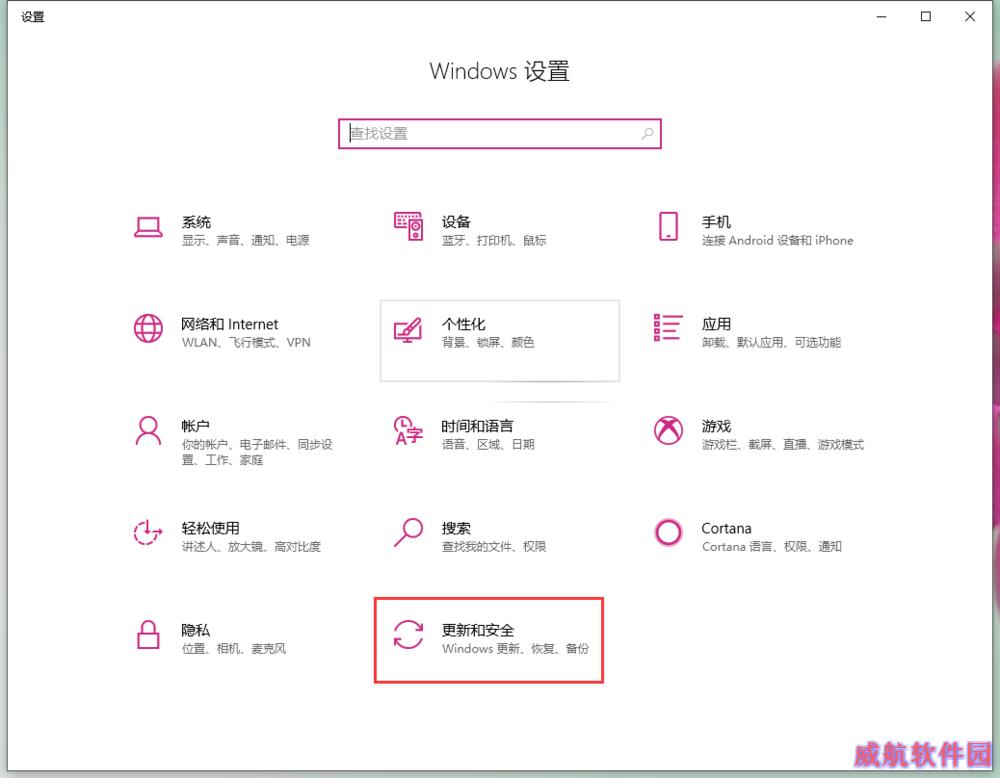Open 网络和 Internet title

(230, 324)
